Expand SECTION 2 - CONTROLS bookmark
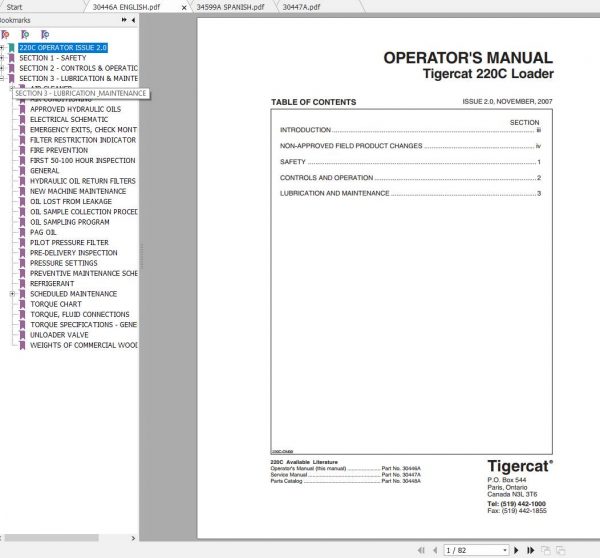 2,68
